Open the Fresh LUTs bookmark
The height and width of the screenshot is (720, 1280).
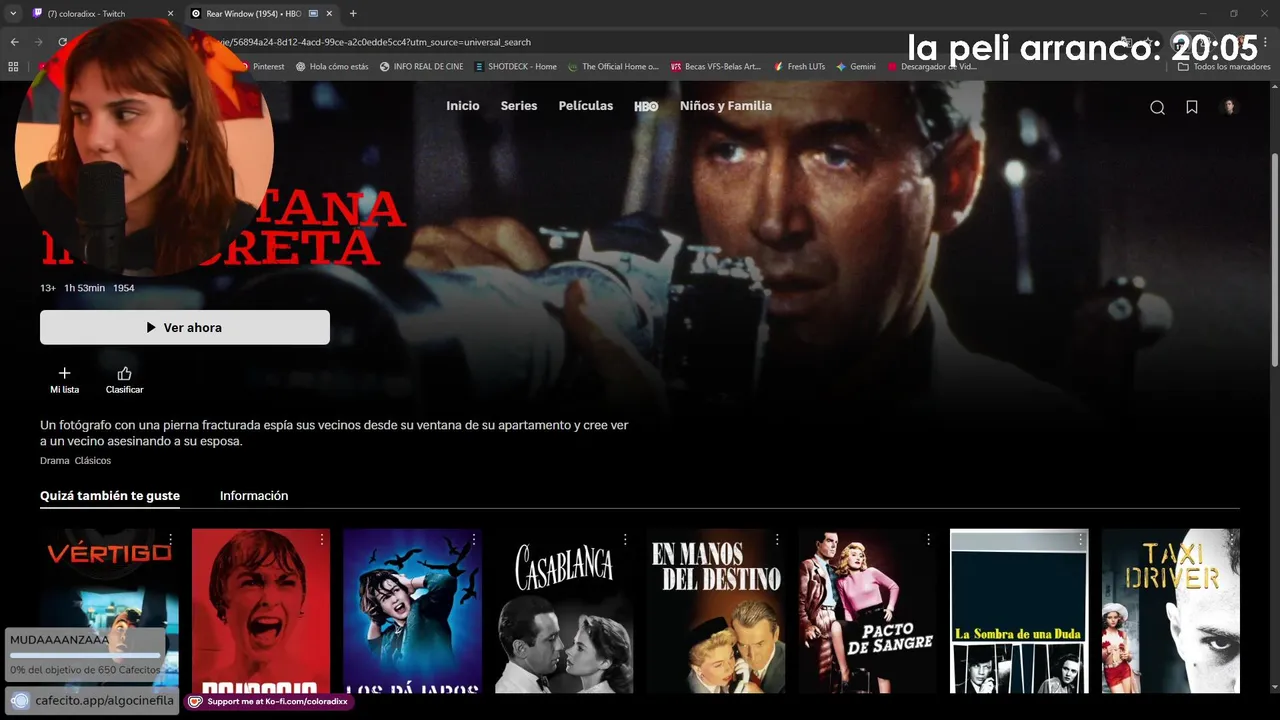pos(799,67)
